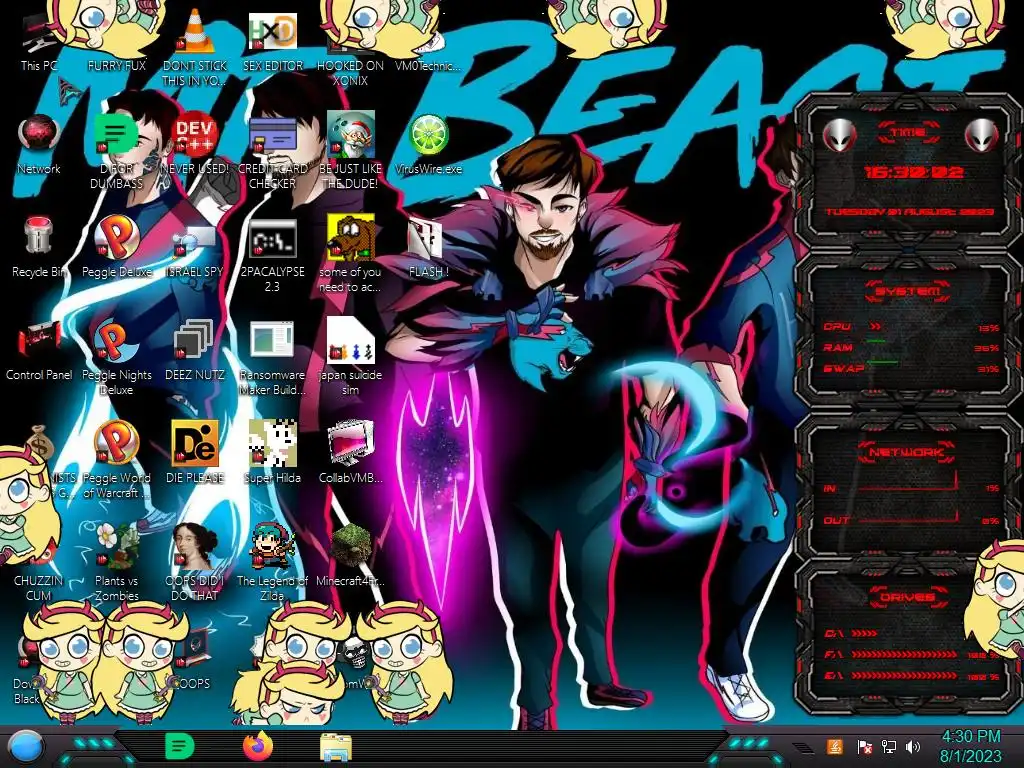Open CollabVMB... monitor icon
Image resolution: width=1024 pixels, height=768 pixels.
click(350, 444)
